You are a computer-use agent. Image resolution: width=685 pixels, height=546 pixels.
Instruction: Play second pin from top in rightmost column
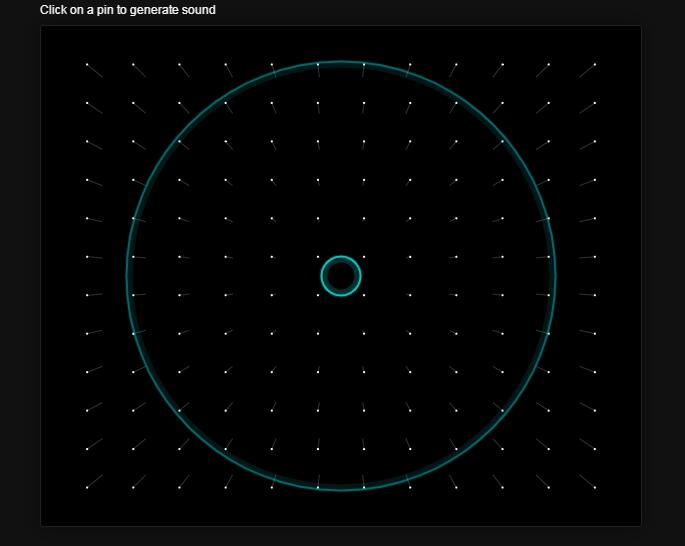click(x=595, y=103)
